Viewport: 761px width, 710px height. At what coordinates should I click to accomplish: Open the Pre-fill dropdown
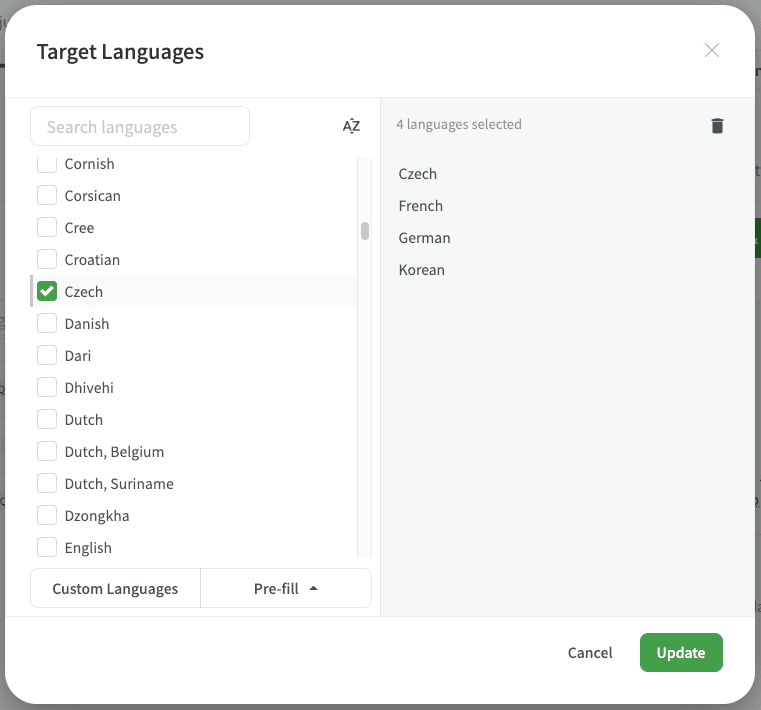point(286,589)
